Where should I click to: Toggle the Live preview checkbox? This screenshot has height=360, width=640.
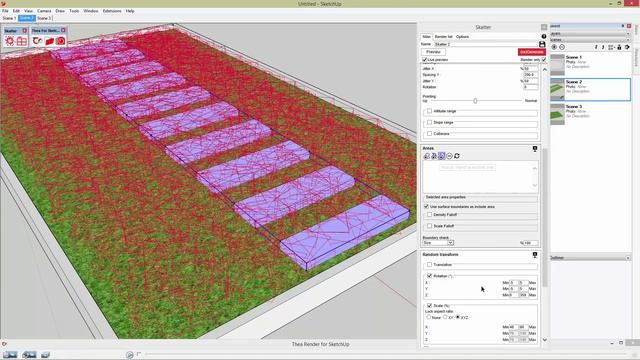[x=425, y=60]
